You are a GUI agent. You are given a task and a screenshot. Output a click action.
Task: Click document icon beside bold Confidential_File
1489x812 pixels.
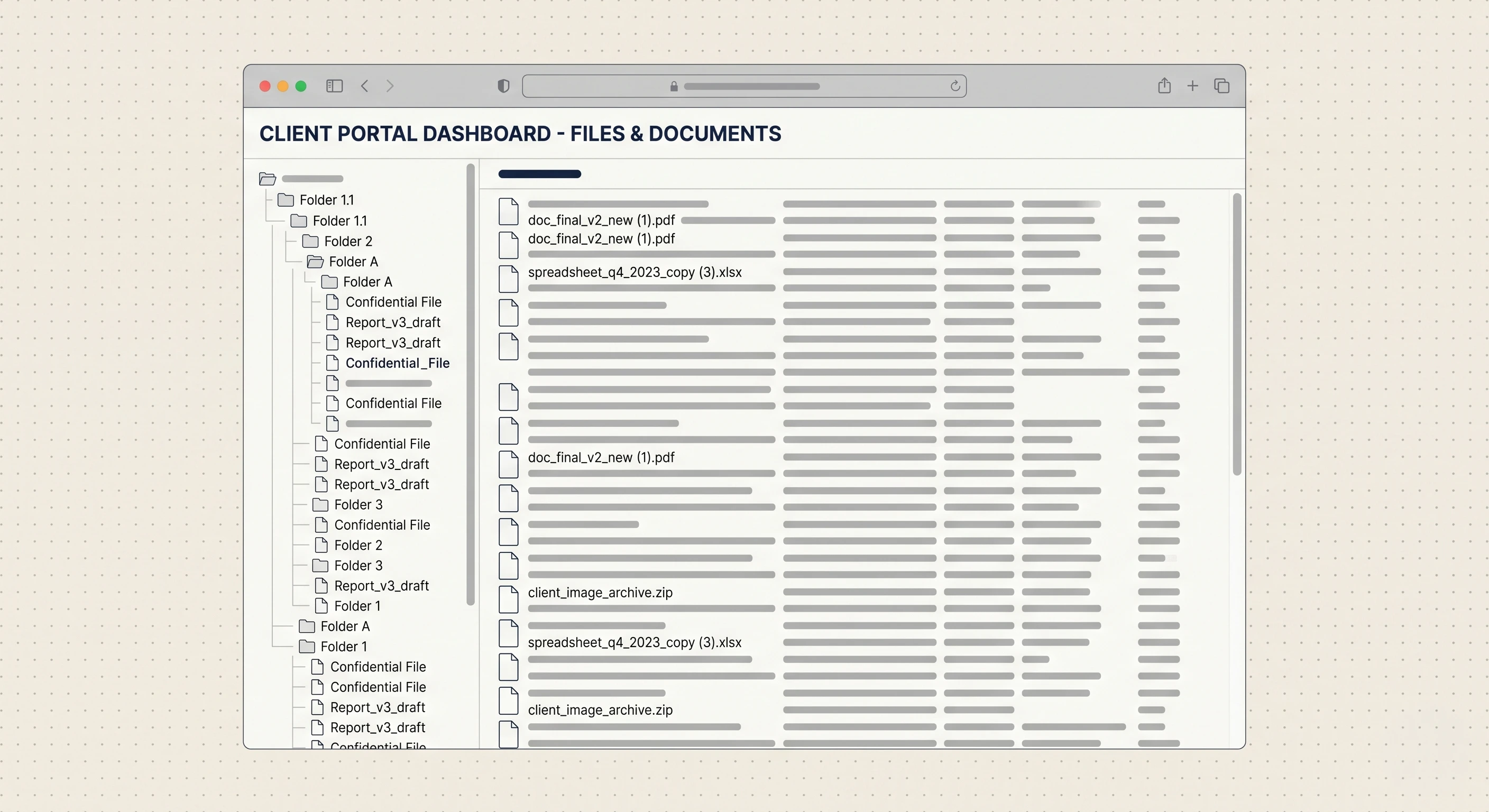pos(333,363)
